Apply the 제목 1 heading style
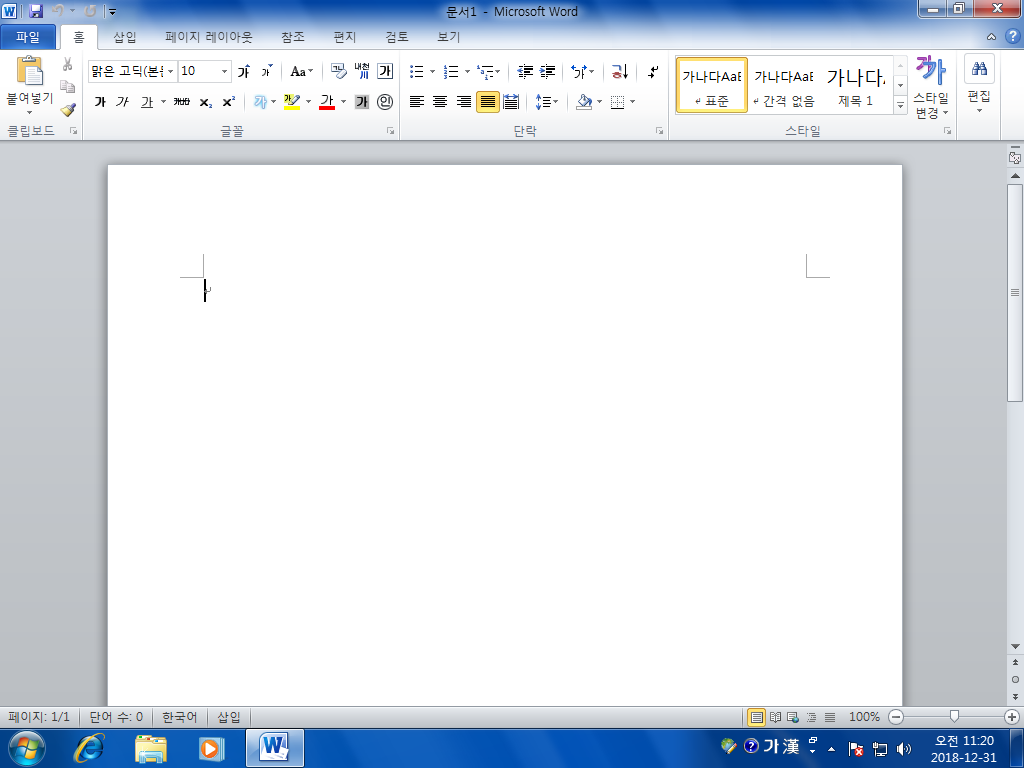 856,85
